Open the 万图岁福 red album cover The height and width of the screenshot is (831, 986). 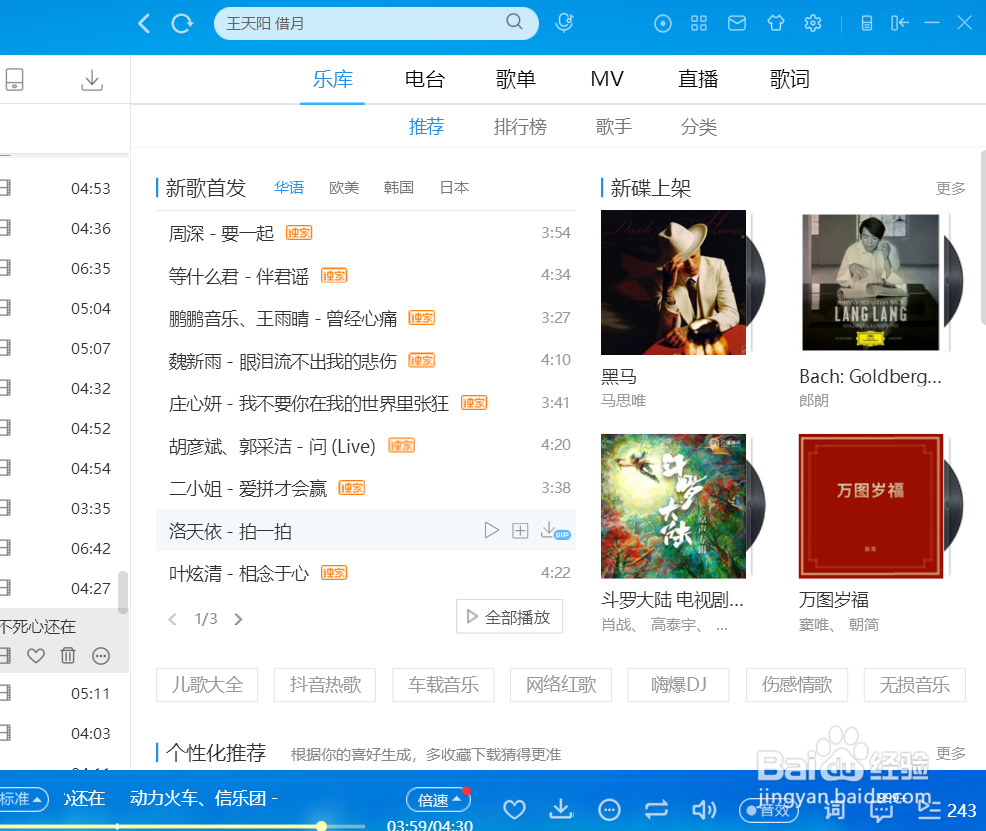pos(871,506)
